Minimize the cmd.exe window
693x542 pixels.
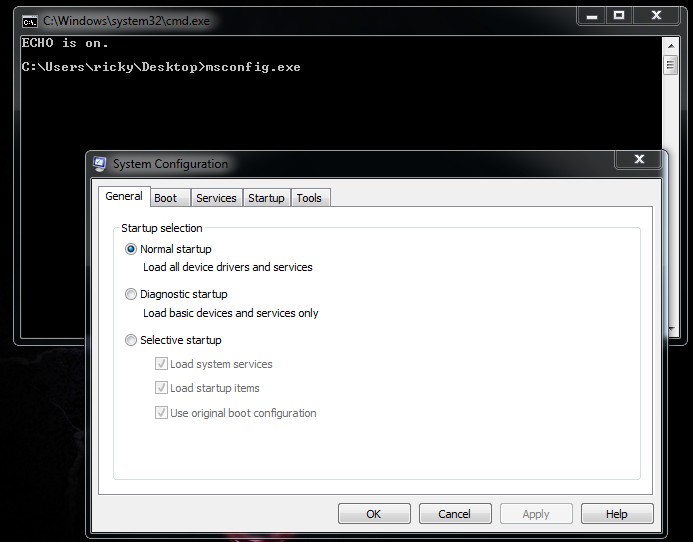click(592, 16)
